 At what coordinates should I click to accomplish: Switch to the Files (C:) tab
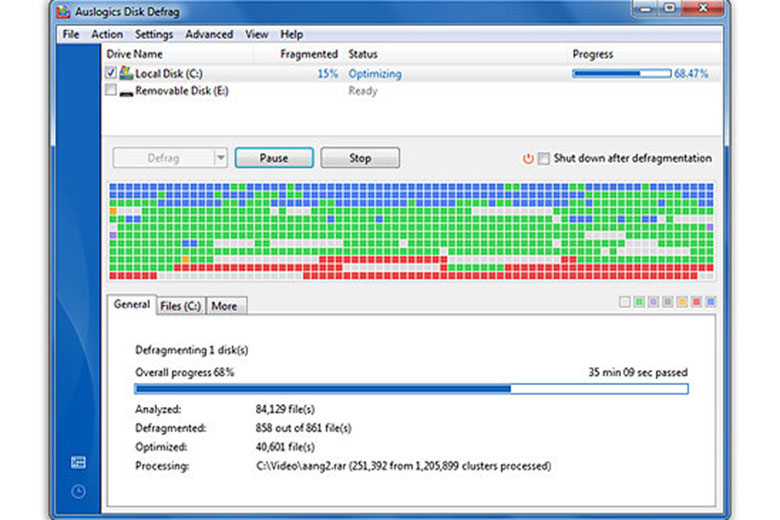(x=180, y=306)
